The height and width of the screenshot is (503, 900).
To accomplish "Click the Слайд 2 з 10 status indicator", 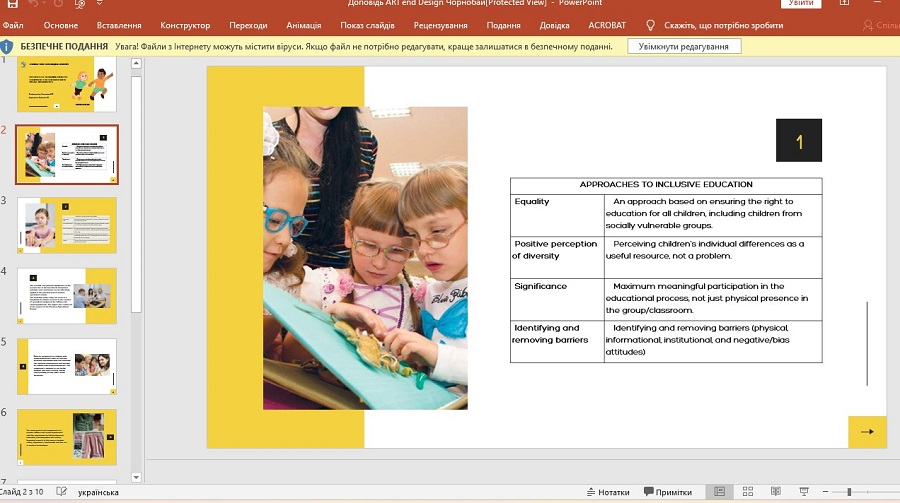I will 22,492.
